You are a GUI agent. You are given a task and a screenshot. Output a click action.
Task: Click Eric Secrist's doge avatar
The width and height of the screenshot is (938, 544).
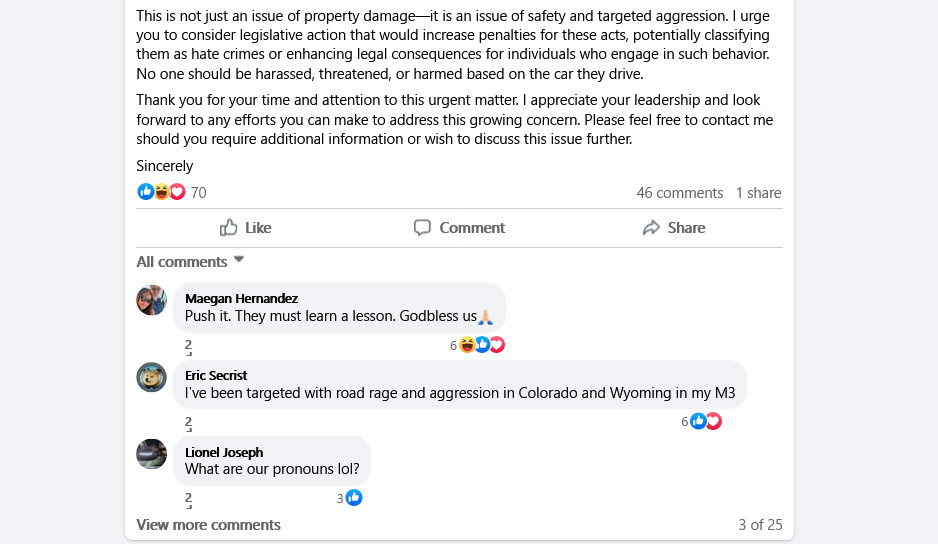pyautogui.click(x=151, y=377)
